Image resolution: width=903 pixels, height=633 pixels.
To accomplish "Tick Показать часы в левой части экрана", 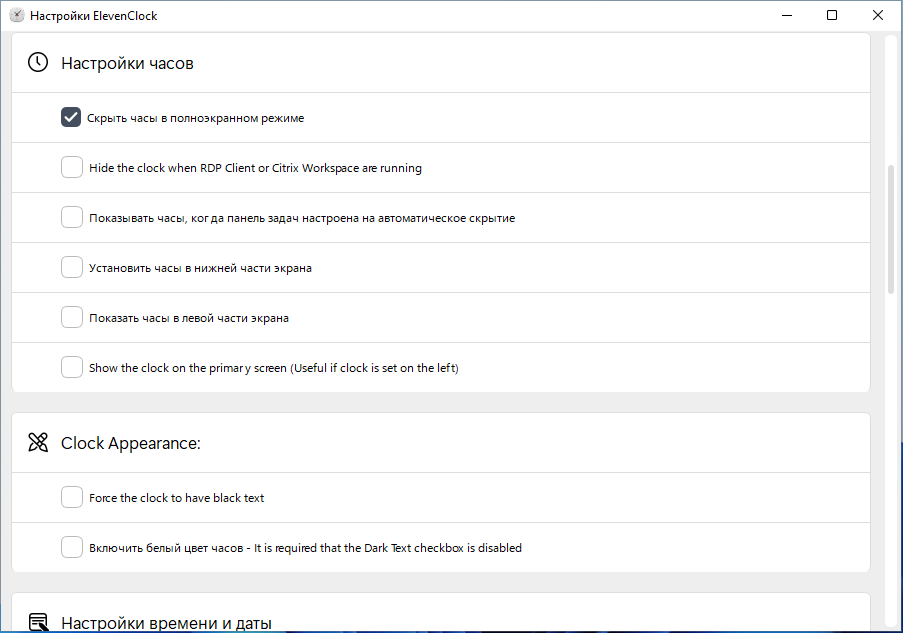I will tap(72, 317).
